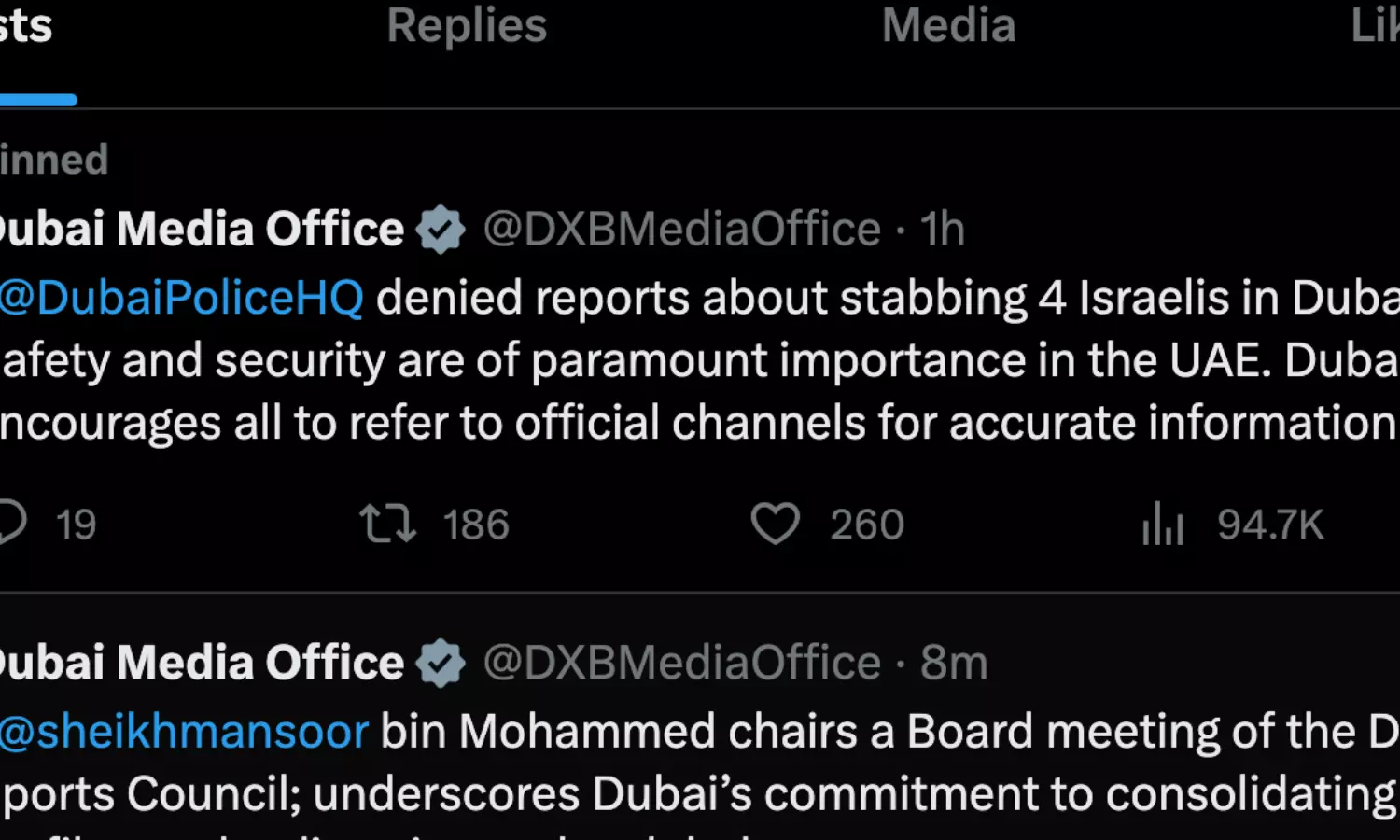Click the verified badge on the pinned post
This screenshot has height=840, width=1400.
pyautogui.click(x=441, y=230)
